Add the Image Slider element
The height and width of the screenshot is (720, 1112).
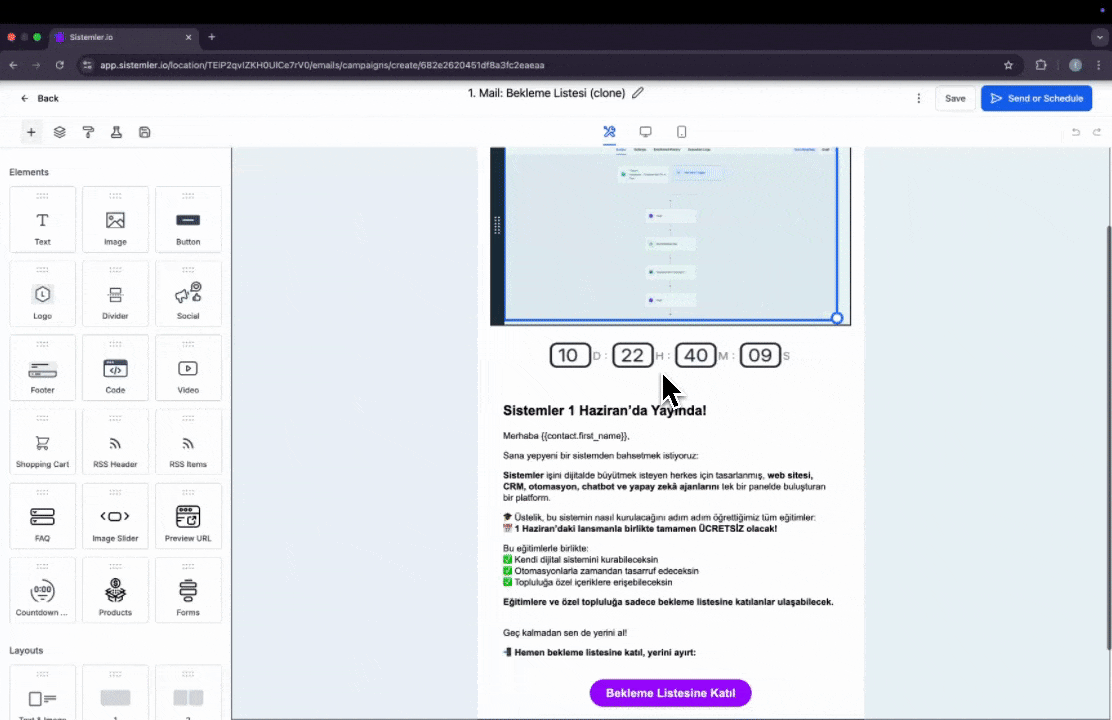pos(115,516)
